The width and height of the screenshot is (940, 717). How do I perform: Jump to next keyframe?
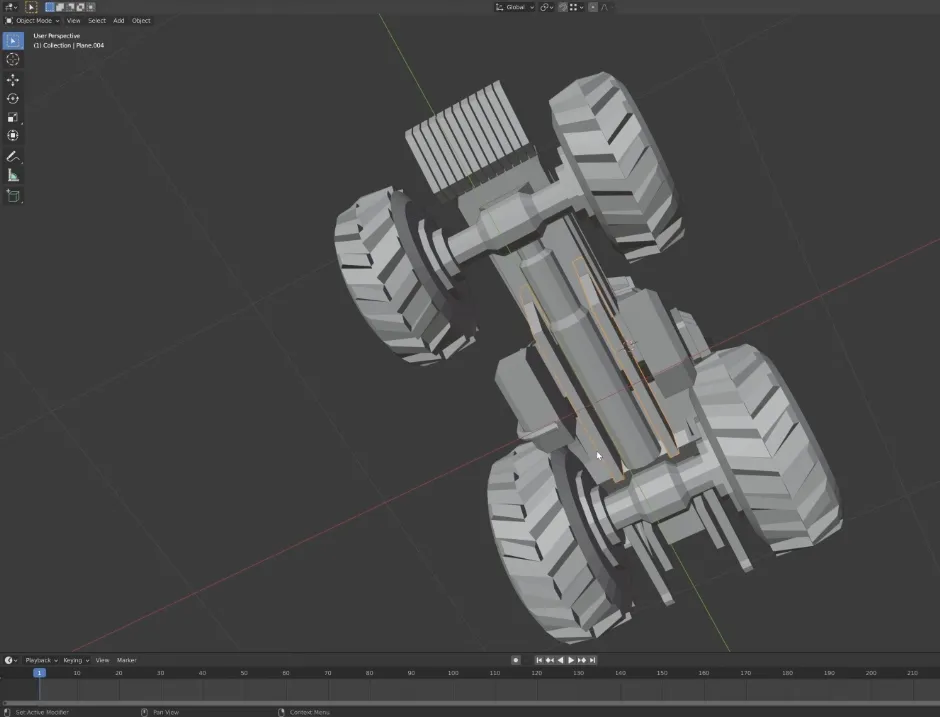pyautogui.click(x=582, y=660)
